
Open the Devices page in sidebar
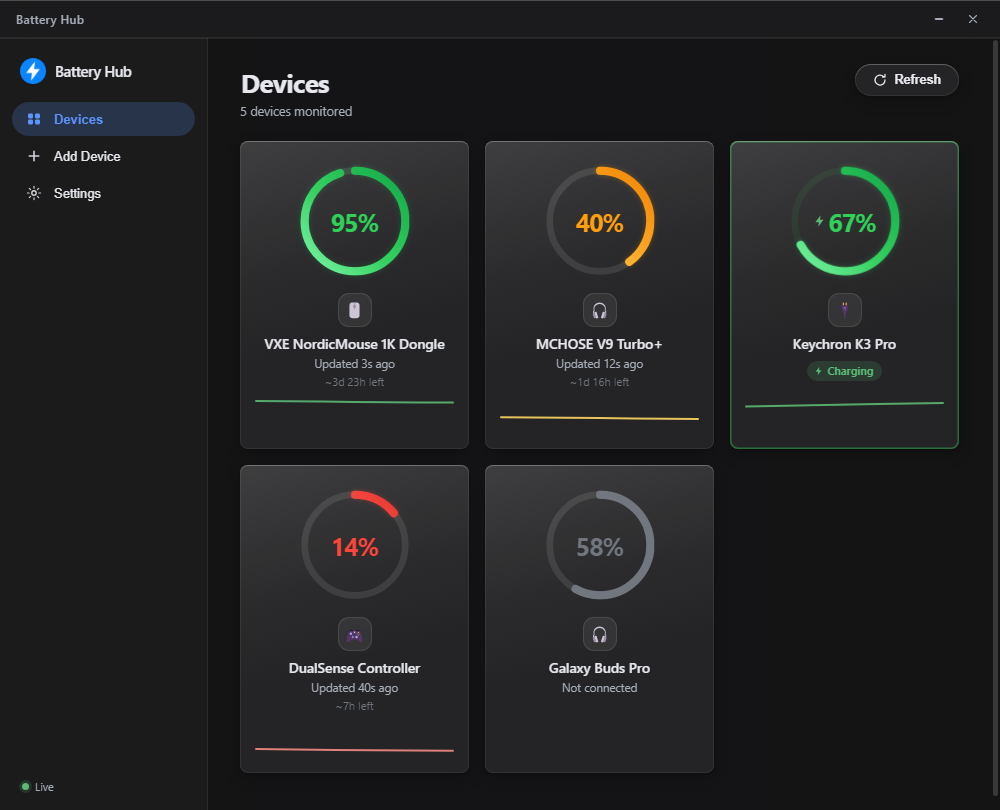tap(103, 119)
